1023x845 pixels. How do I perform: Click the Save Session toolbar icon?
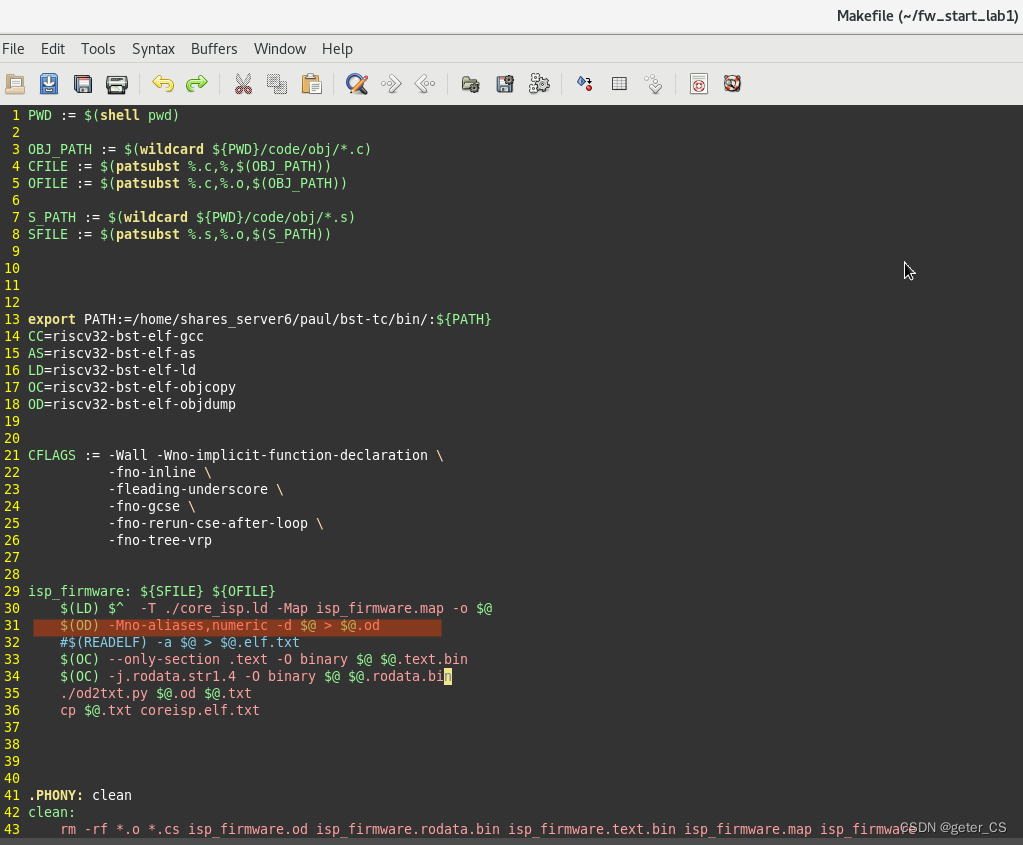[x=505, y=84]
